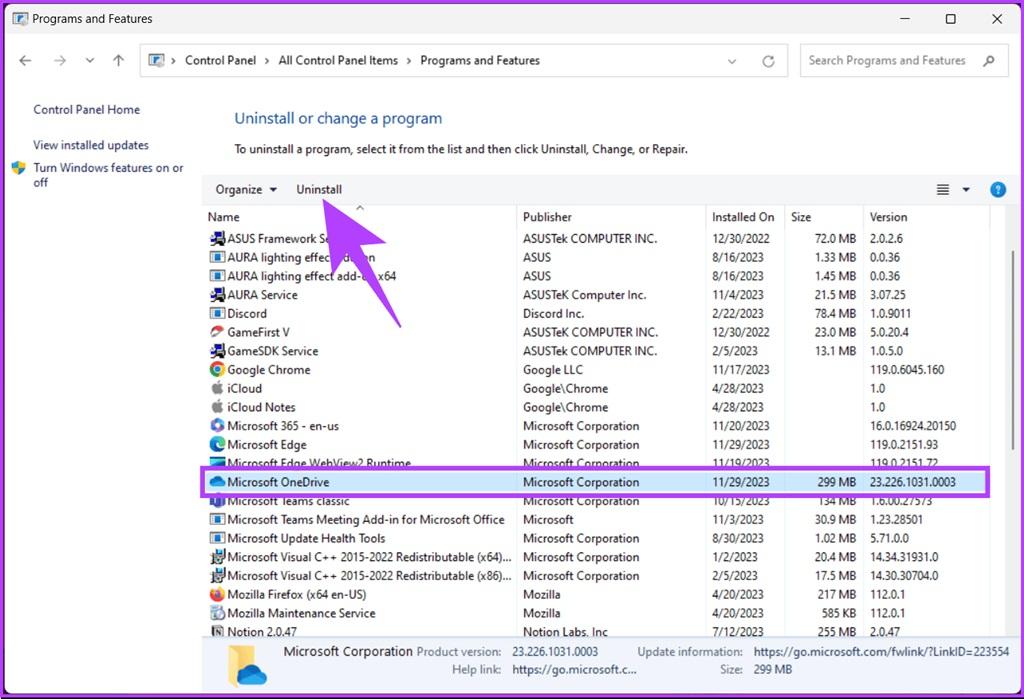Image resolution: width=1024 pixels, height=699 pixels.
Task: Click the Windows features shield icon
Action: tap(19, 168)
